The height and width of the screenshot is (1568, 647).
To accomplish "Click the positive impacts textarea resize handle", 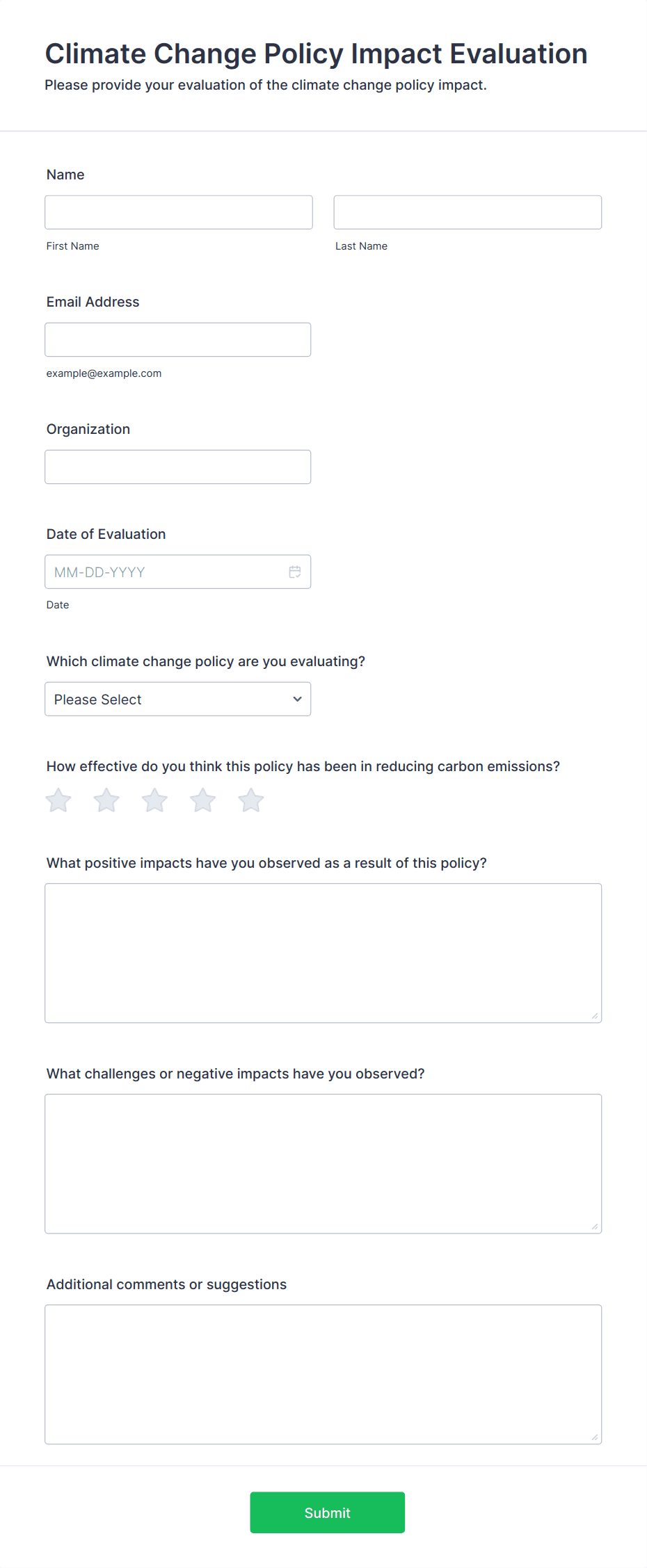I will tap(595, 1016).
